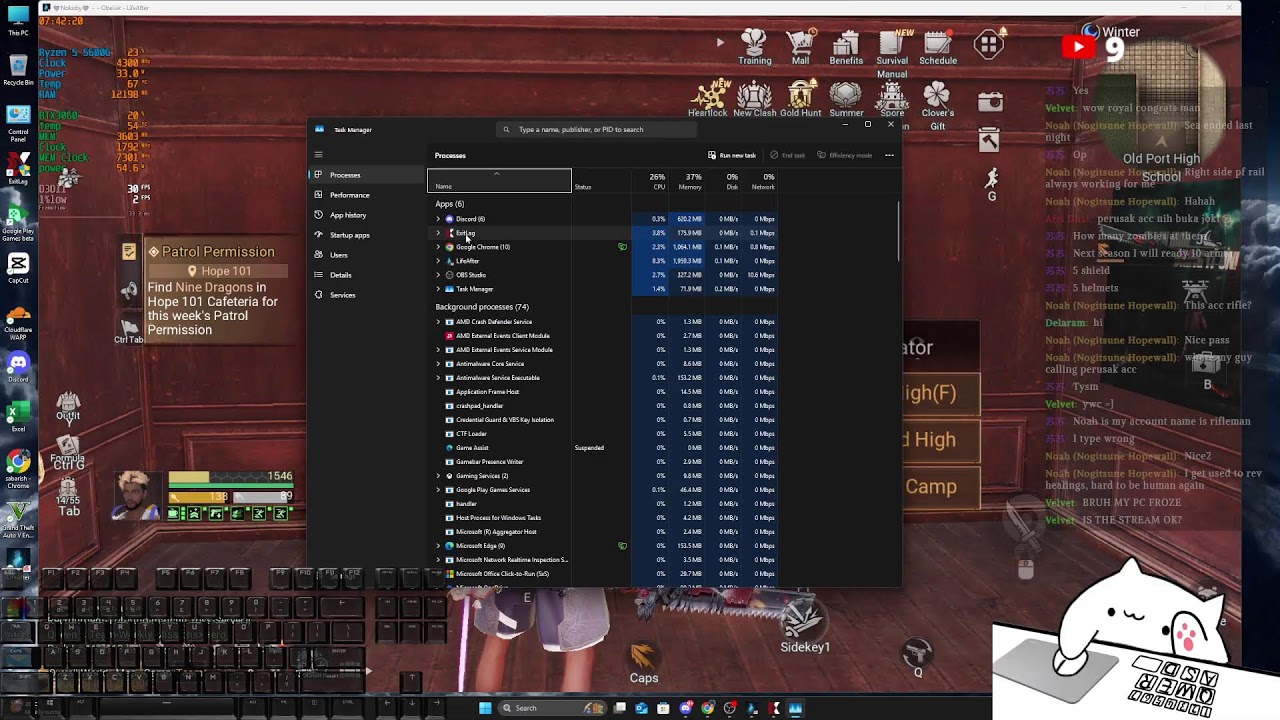Open the New Clash event icon
This screenshot has width=1280, height=720.
tap(755, 99)
